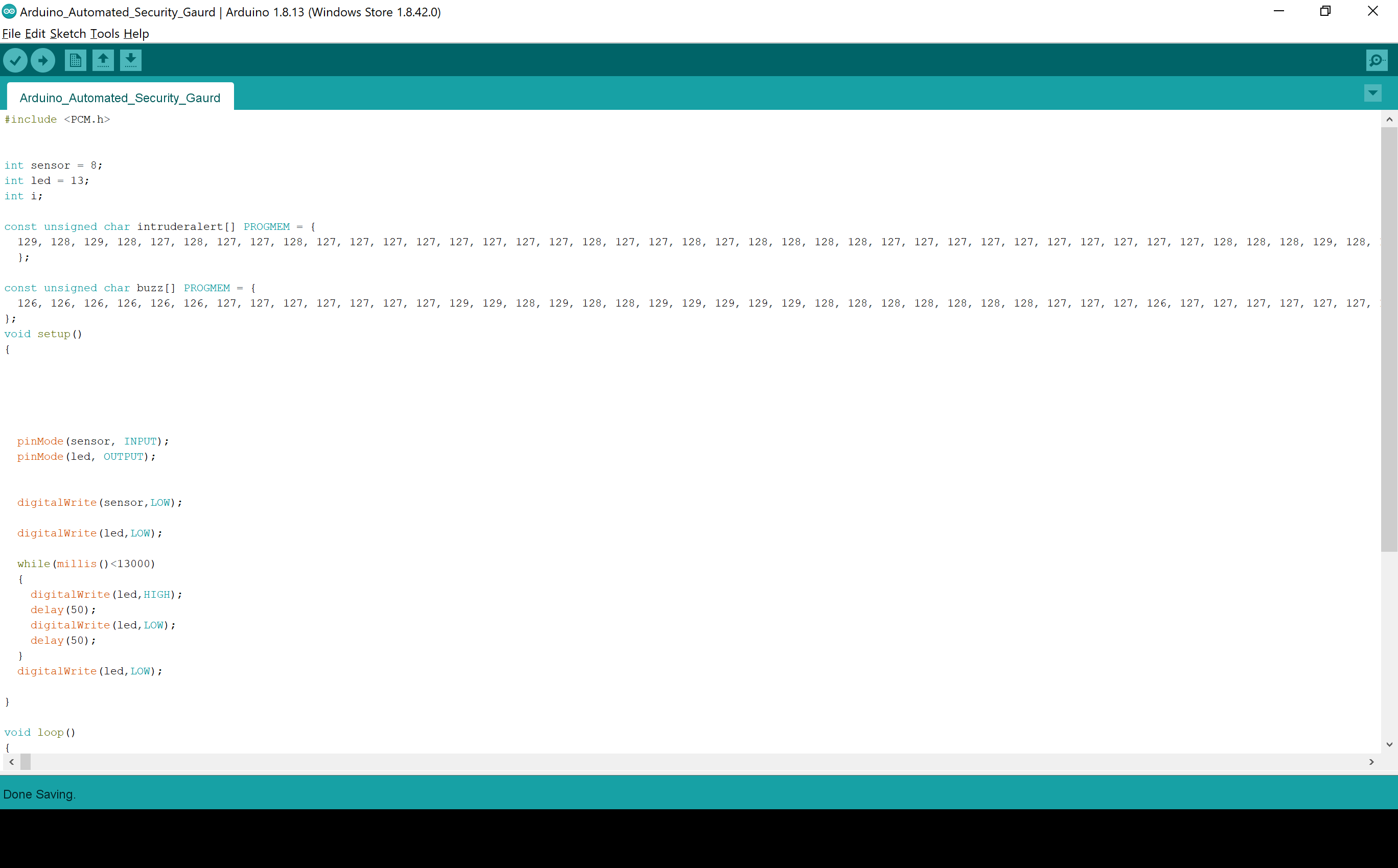Open an existing sketch from the toolbar
Image resolution: width=1398 pixels, height=868 pixels.
click(103, 60)
